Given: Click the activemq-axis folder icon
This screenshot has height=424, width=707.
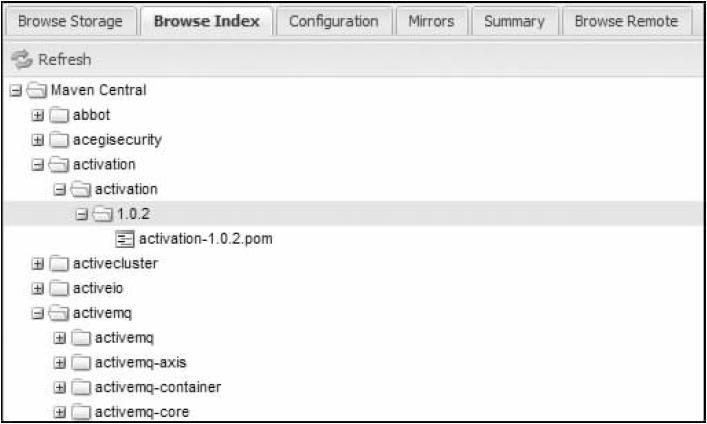Looking at the screenshot, I should point(81,362).
